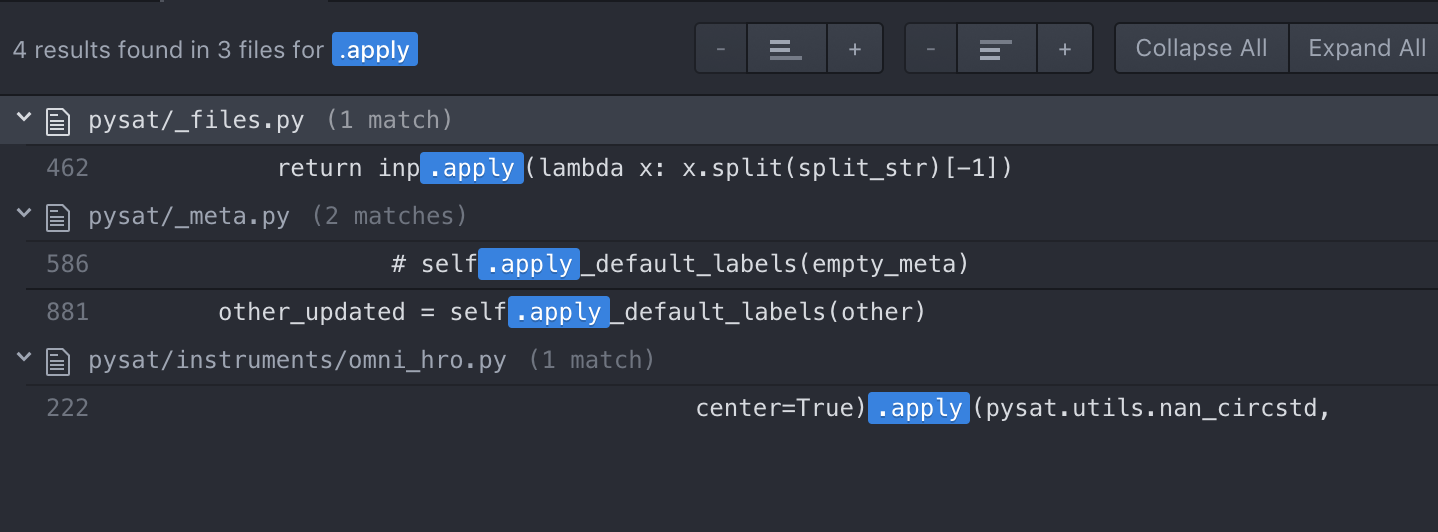
Task: Decrease trailing context lines with second minus button
Action: (931, 49)
